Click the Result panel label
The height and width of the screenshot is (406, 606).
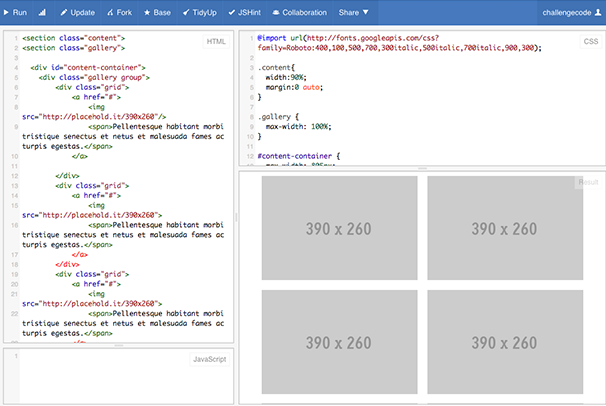(x=588, y=182)
